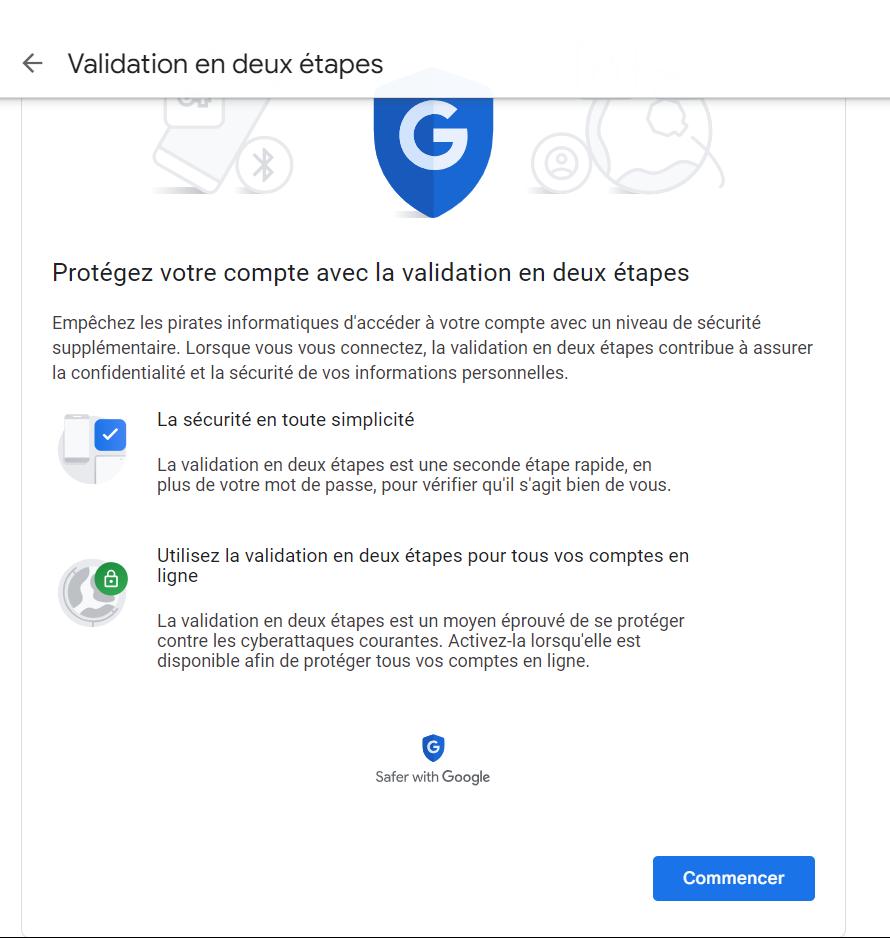
Task: Click the Bluetooth symbol illustration
Action: [264, 165]
